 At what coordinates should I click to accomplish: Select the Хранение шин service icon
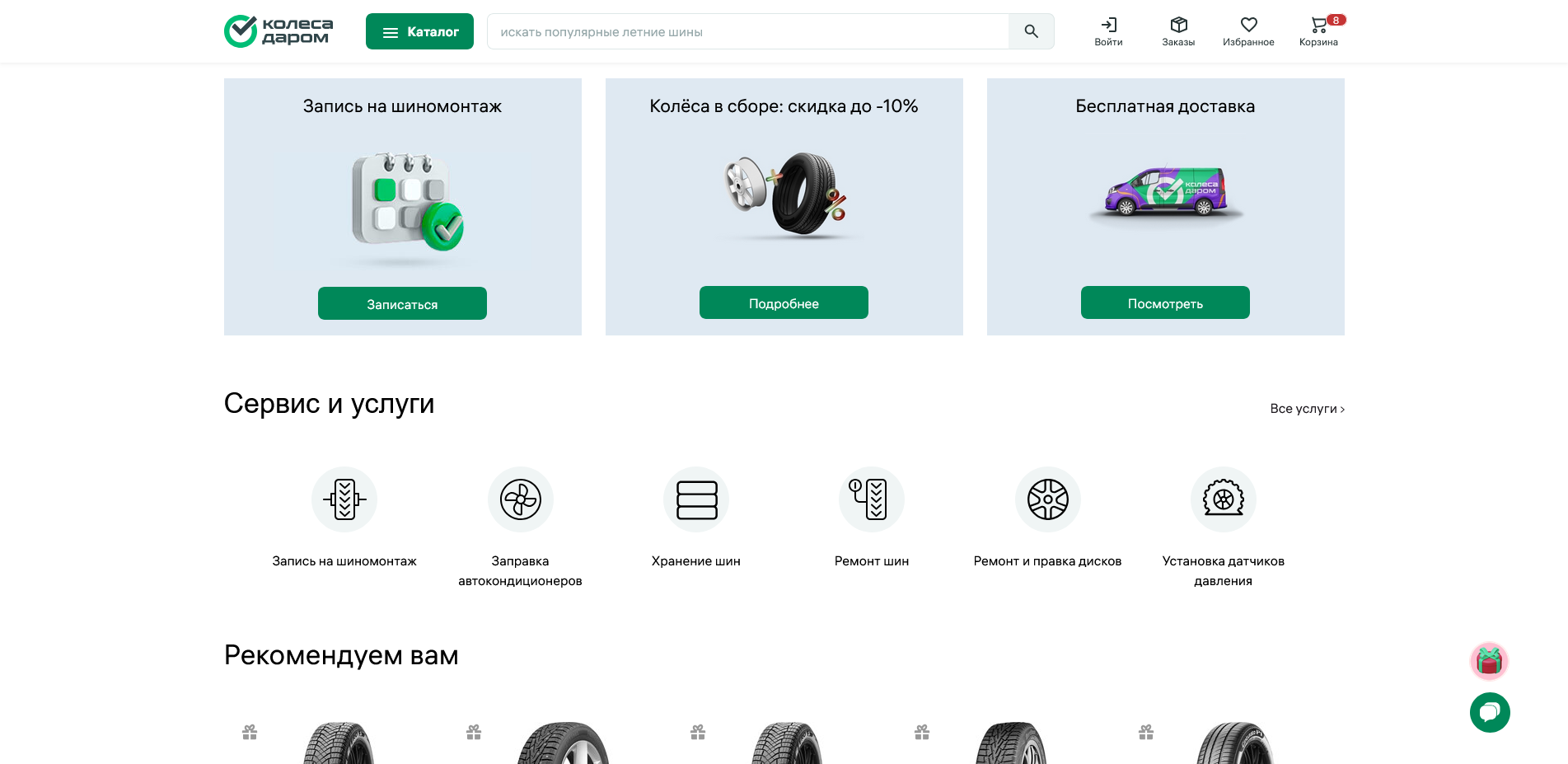pos(696,499)
